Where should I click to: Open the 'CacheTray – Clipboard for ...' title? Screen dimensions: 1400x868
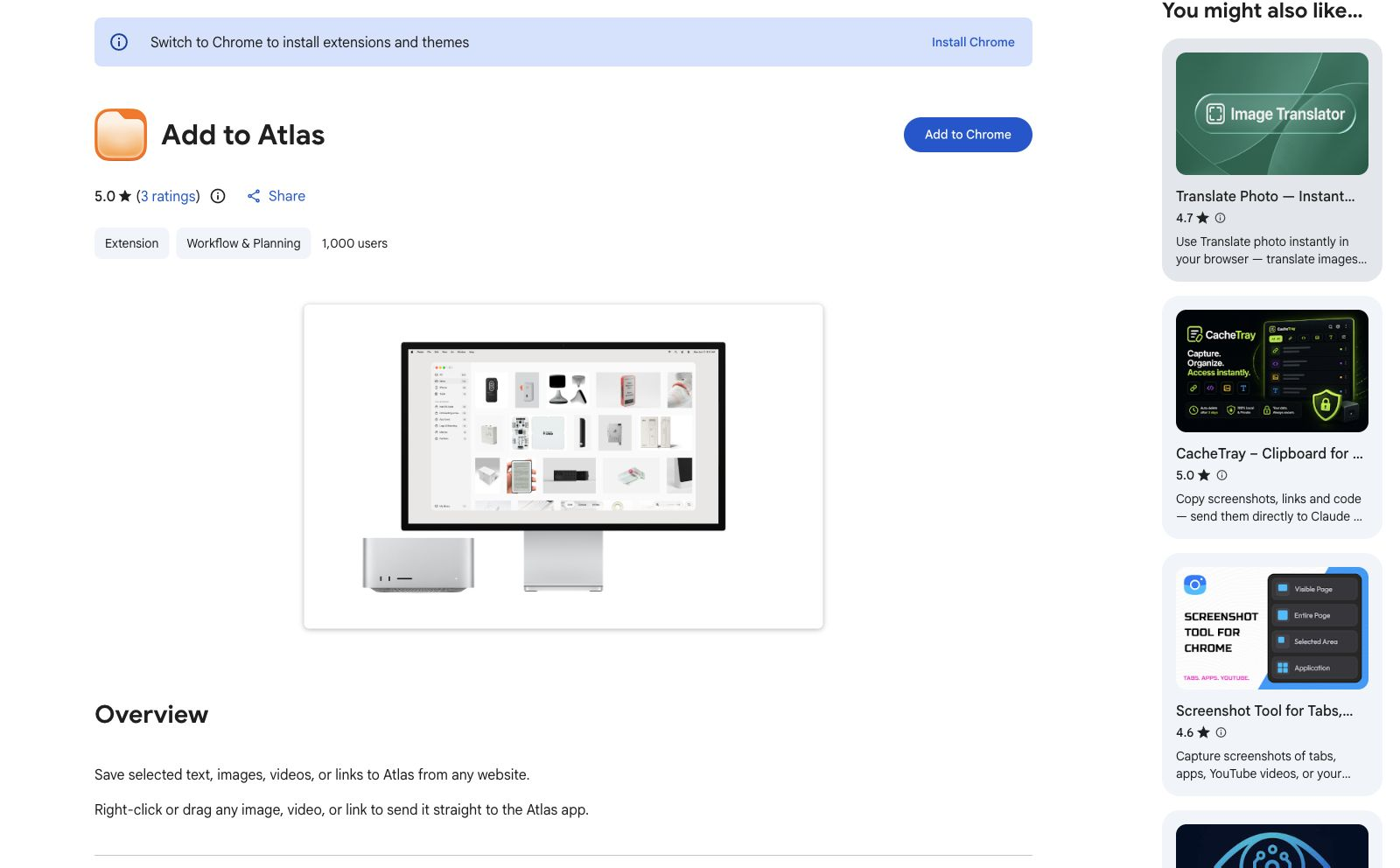pos(1270,453)
